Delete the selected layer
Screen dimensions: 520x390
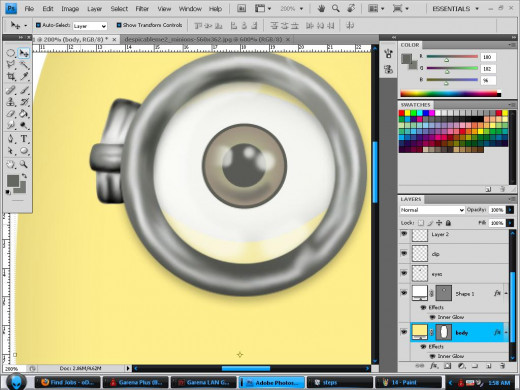click(x=502, y=366)
